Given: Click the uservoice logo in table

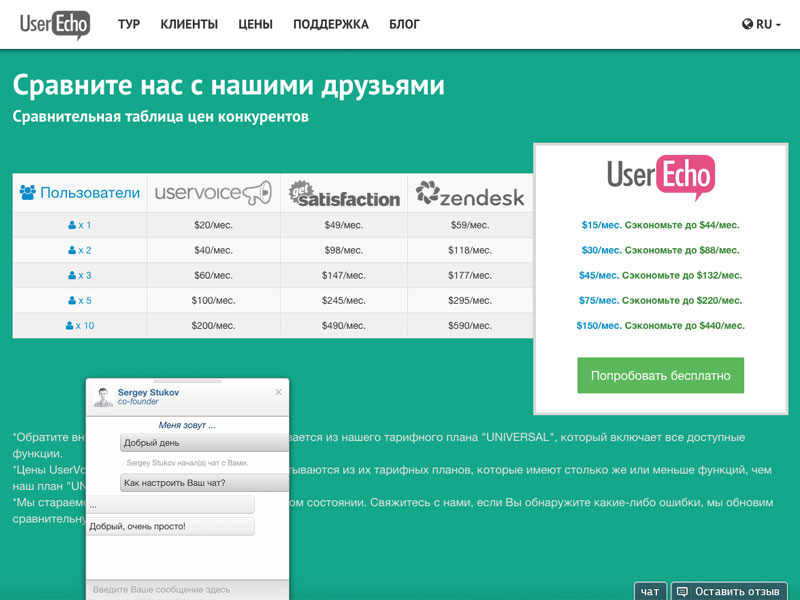Looking at the screenshot, I should 214,193.
